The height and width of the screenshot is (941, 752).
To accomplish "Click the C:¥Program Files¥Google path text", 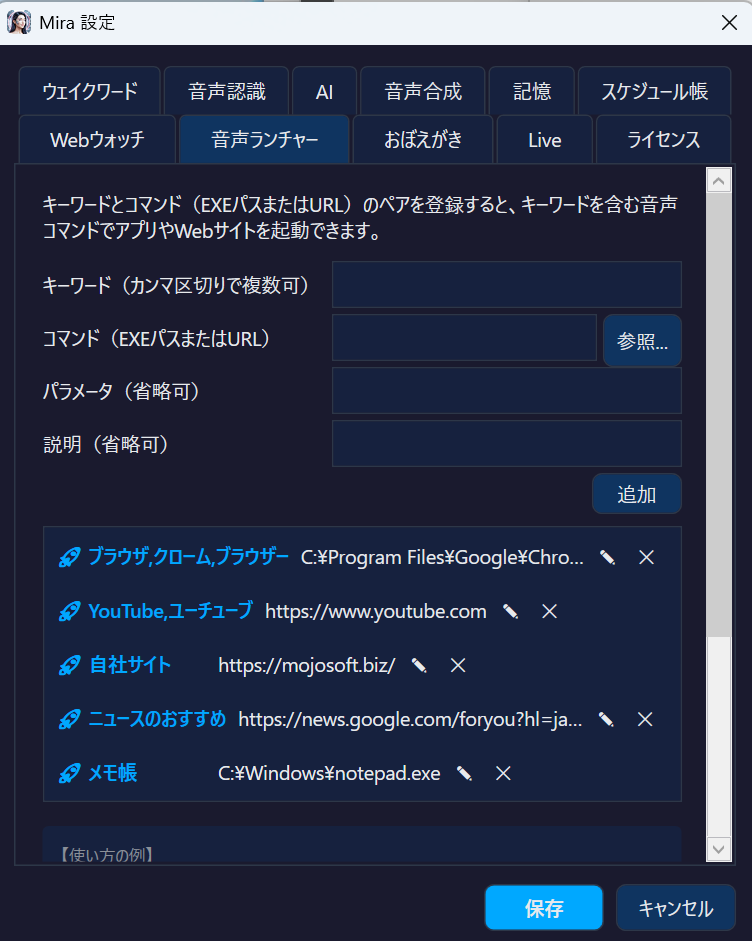I will pyautogui.click(x=442, y=558).
